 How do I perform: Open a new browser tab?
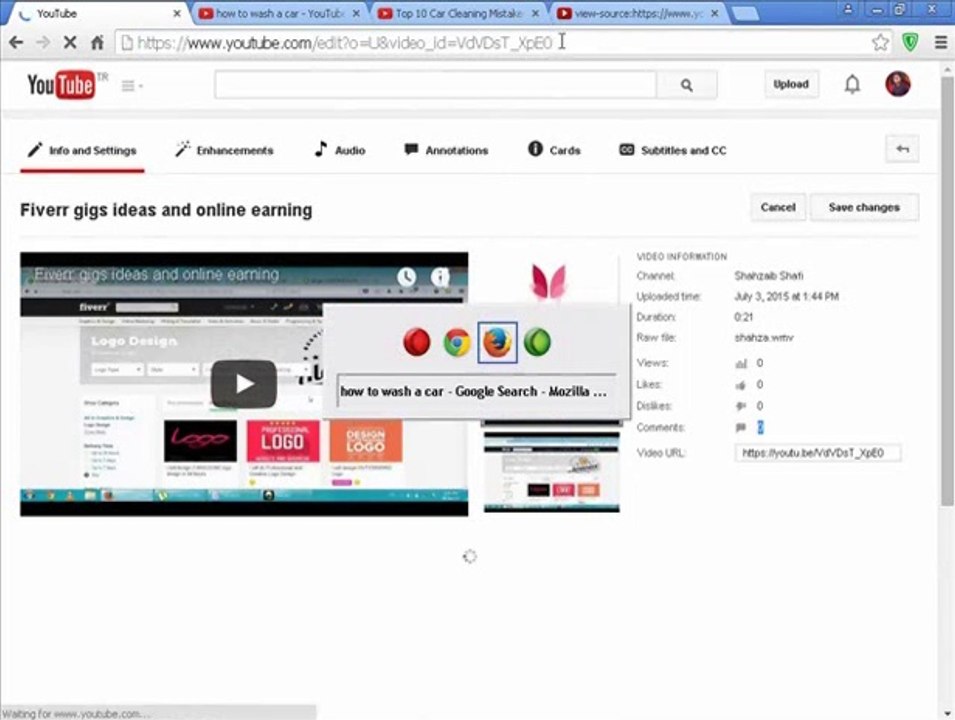744,13
